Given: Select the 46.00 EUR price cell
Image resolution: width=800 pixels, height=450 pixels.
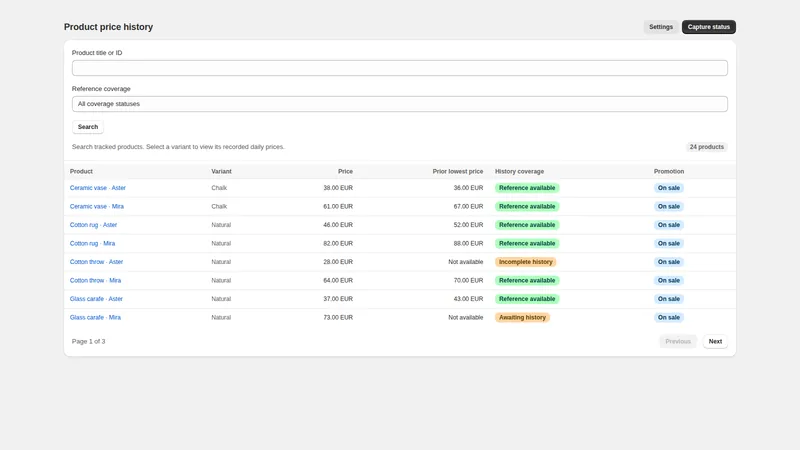Looking at the screenshot, I should pos(338,225).
